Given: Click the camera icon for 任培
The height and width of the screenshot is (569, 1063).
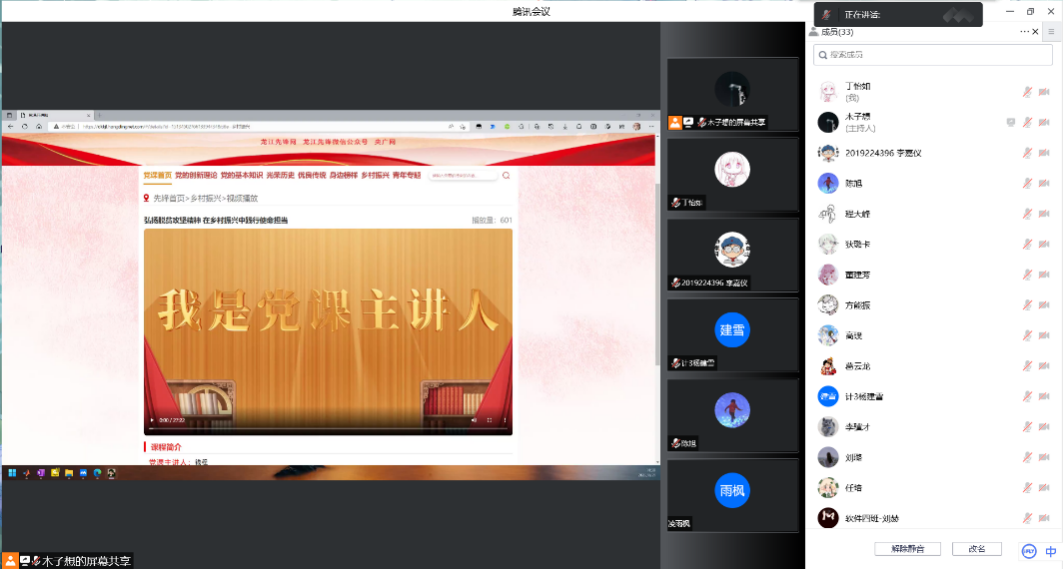Looking at the screenshot, I should [1044, 488].
